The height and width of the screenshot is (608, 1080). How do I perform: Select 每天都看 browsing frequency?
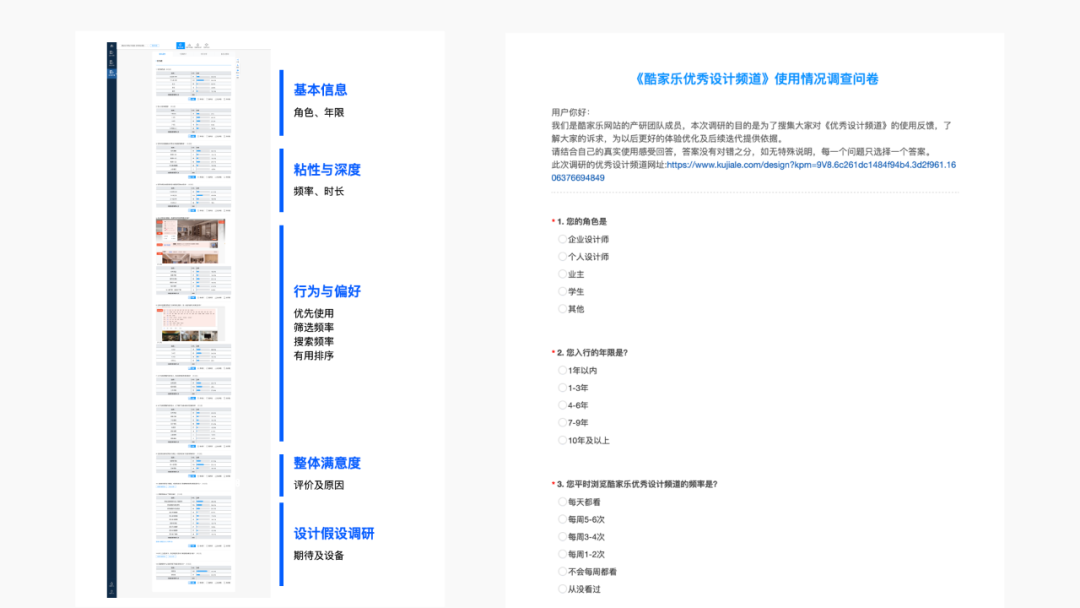pyautogui.click(x=563, y=502)
